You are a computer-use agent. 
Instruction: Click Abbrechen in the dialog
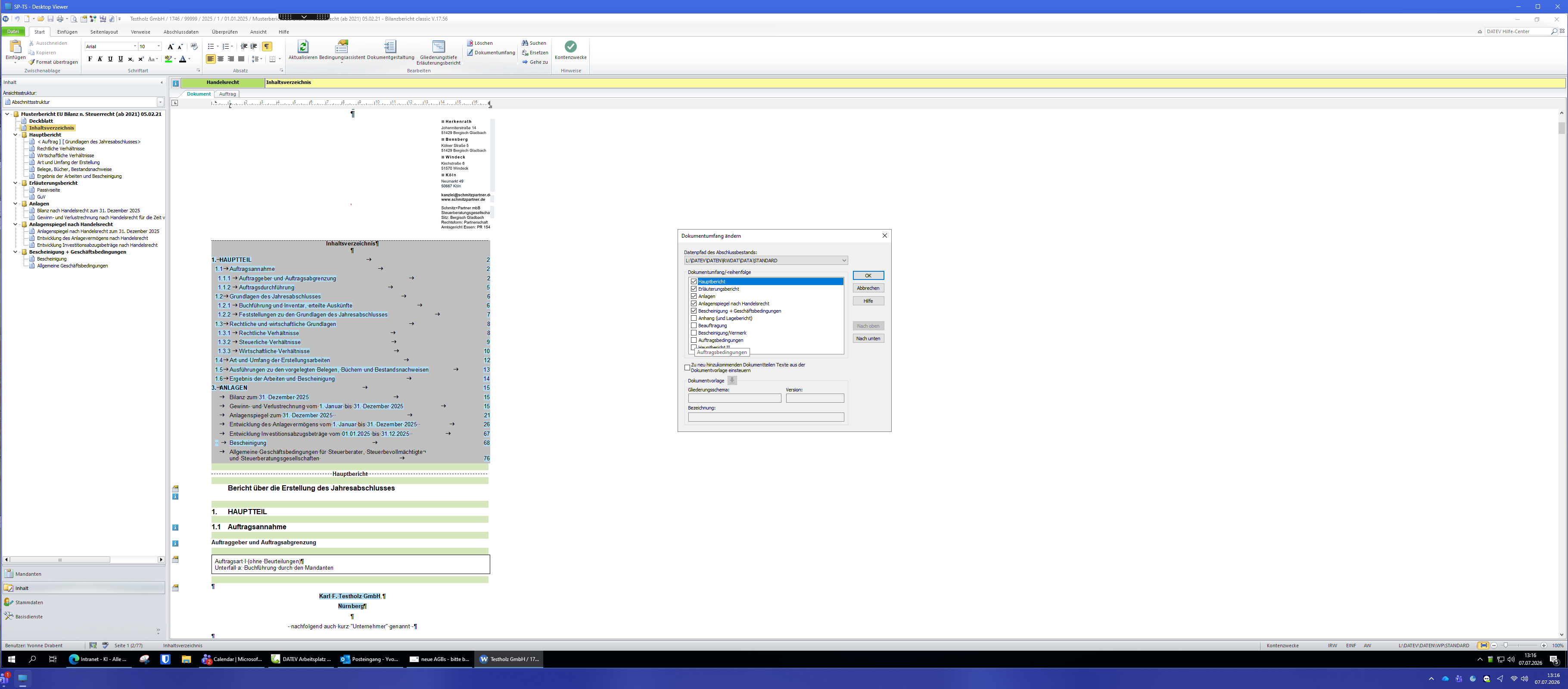(x=868, y=289)
